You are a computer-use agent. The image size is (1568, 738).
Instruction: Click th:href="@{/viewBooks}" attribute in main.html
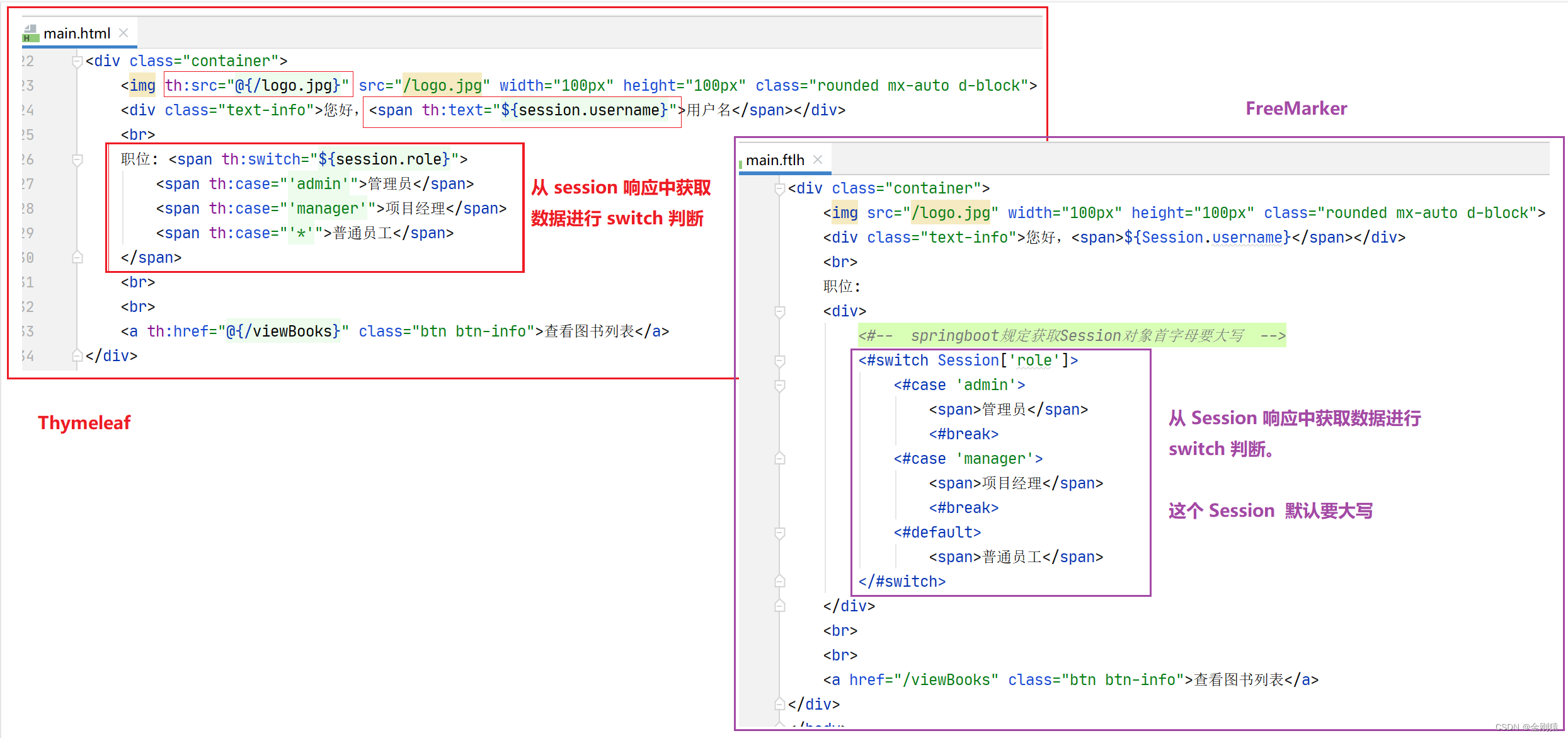click(248, 332)
